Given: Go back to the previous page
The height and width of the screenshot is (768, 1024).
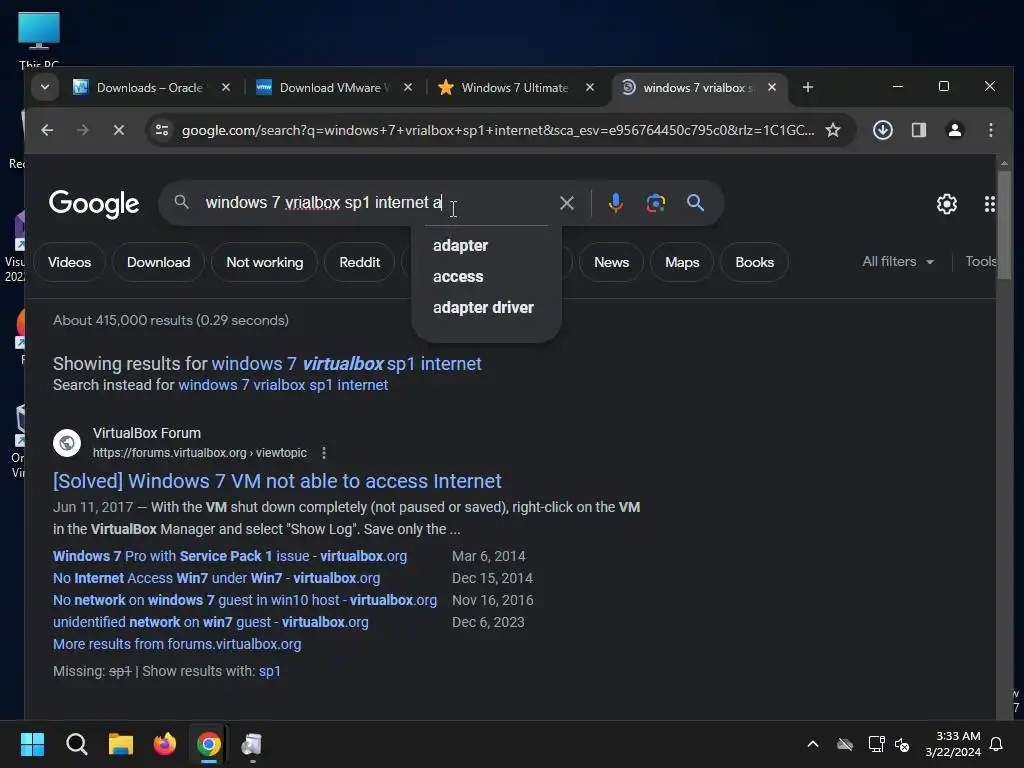Looking at the screenshot, I should pos(47,130).
